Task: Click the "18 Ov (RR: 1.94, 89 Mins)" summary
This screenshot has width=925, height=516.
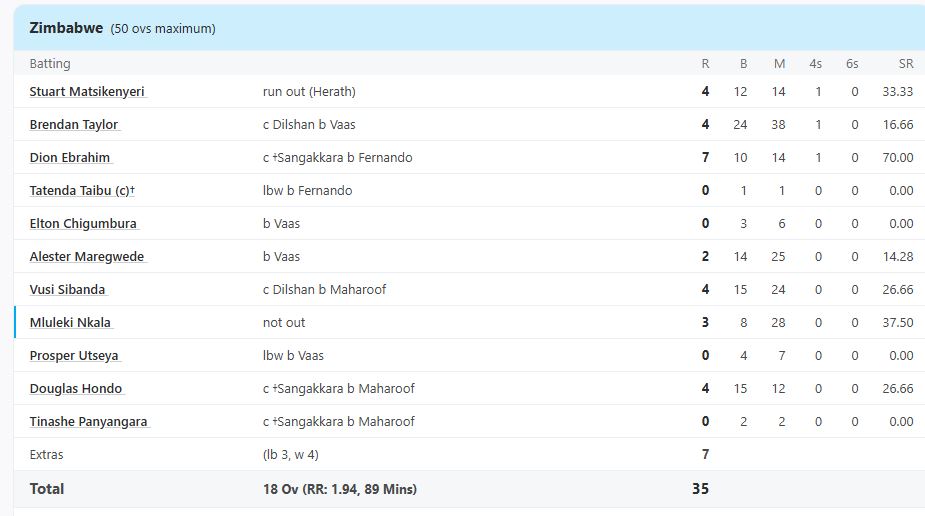Action: point(340,489)
